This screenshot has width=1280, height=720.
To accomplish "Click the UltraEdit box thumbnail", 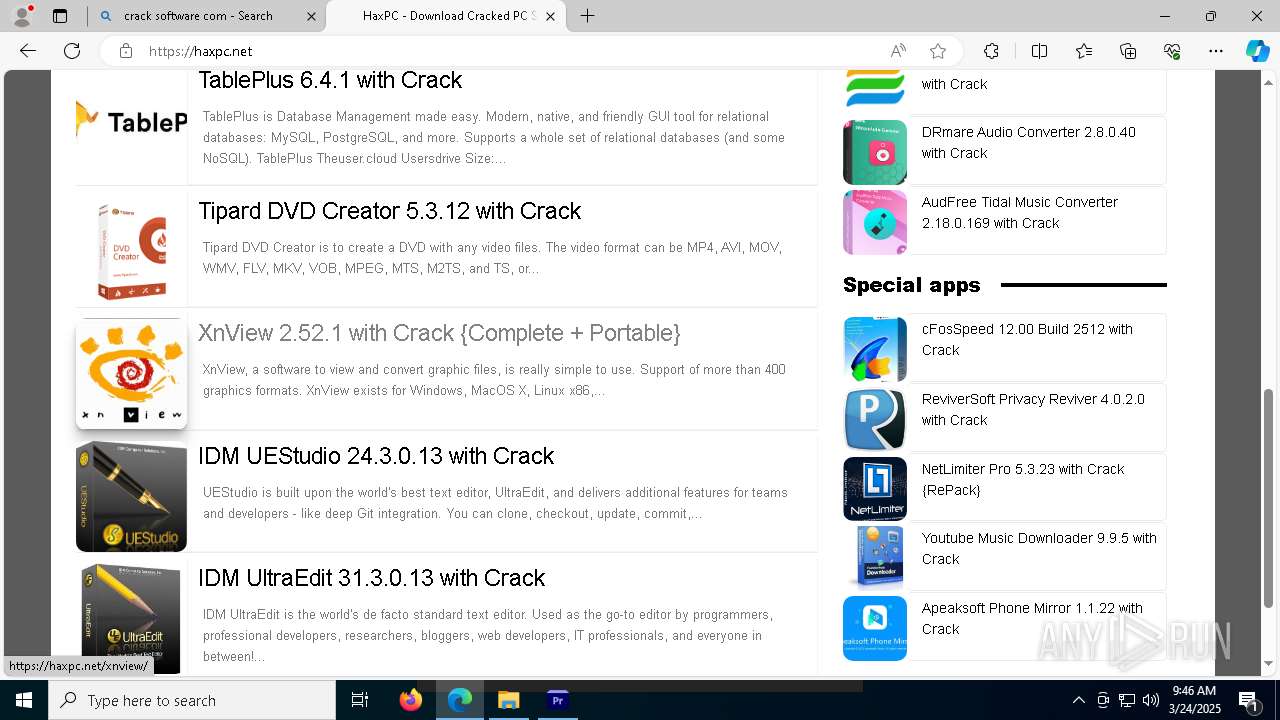I will click(131, 618).
